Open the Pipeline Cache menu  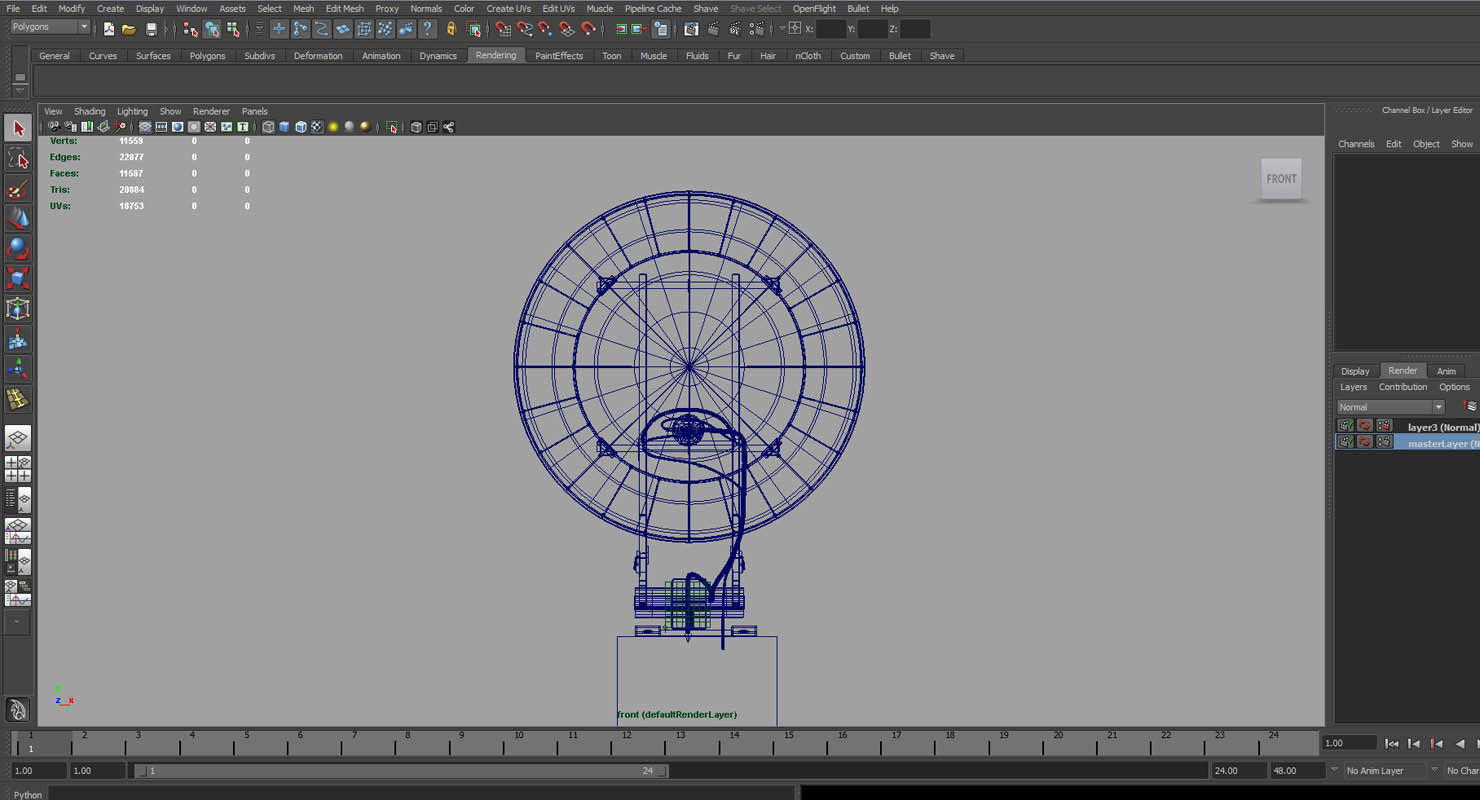pyautogui.click(x=653, y=8)
